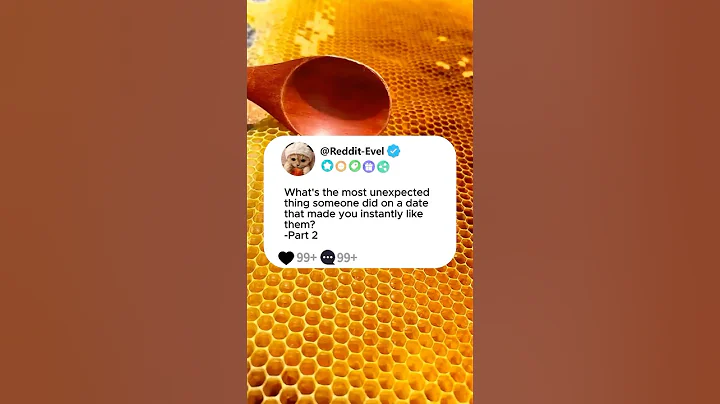The width and height of the screenshot is (720, 404).
Task: Click the @Reddit-Evel username
Action: click(x=352, y=151)
